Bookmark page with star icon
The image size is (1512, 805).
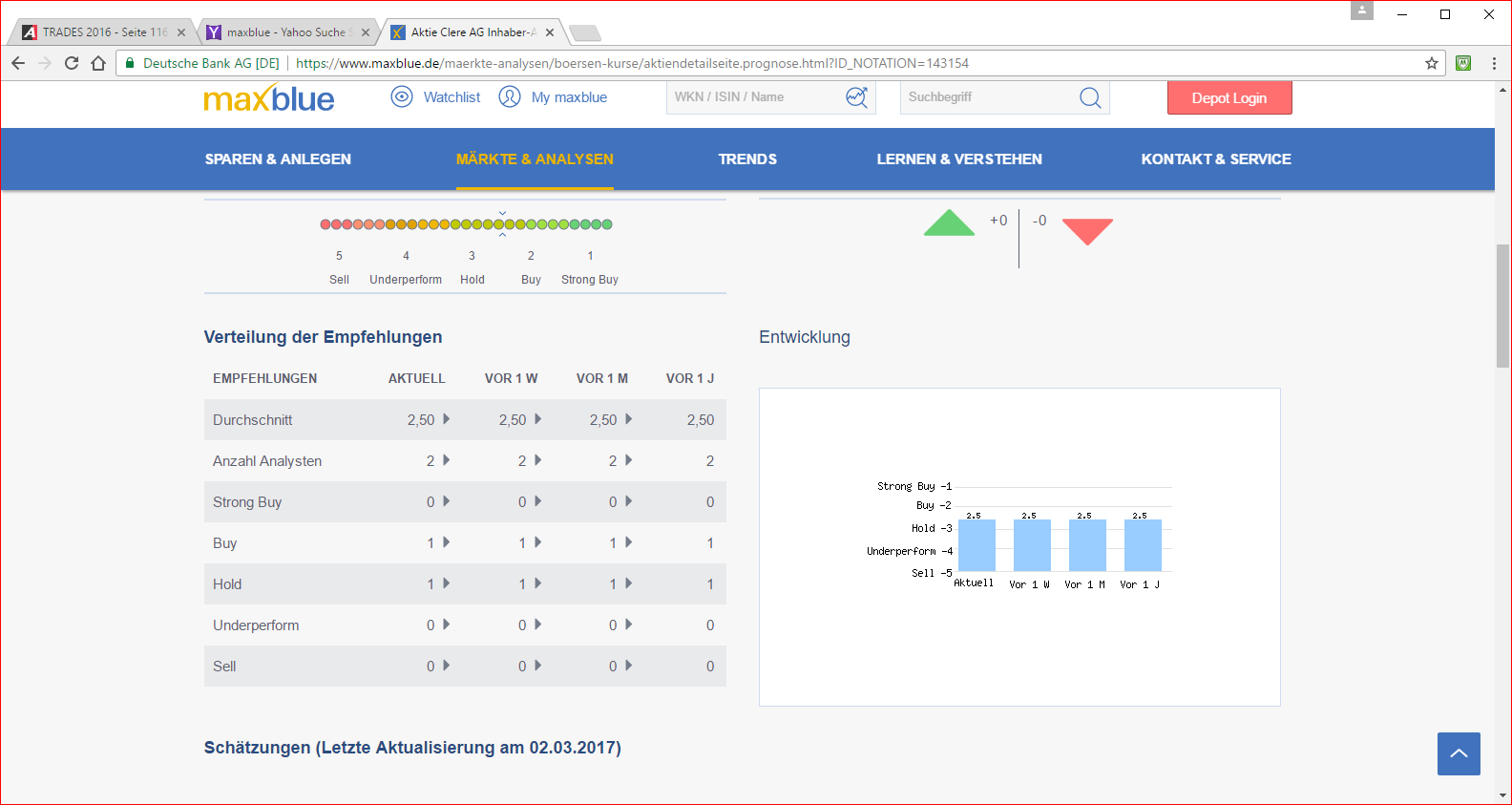click(1431, 63)
